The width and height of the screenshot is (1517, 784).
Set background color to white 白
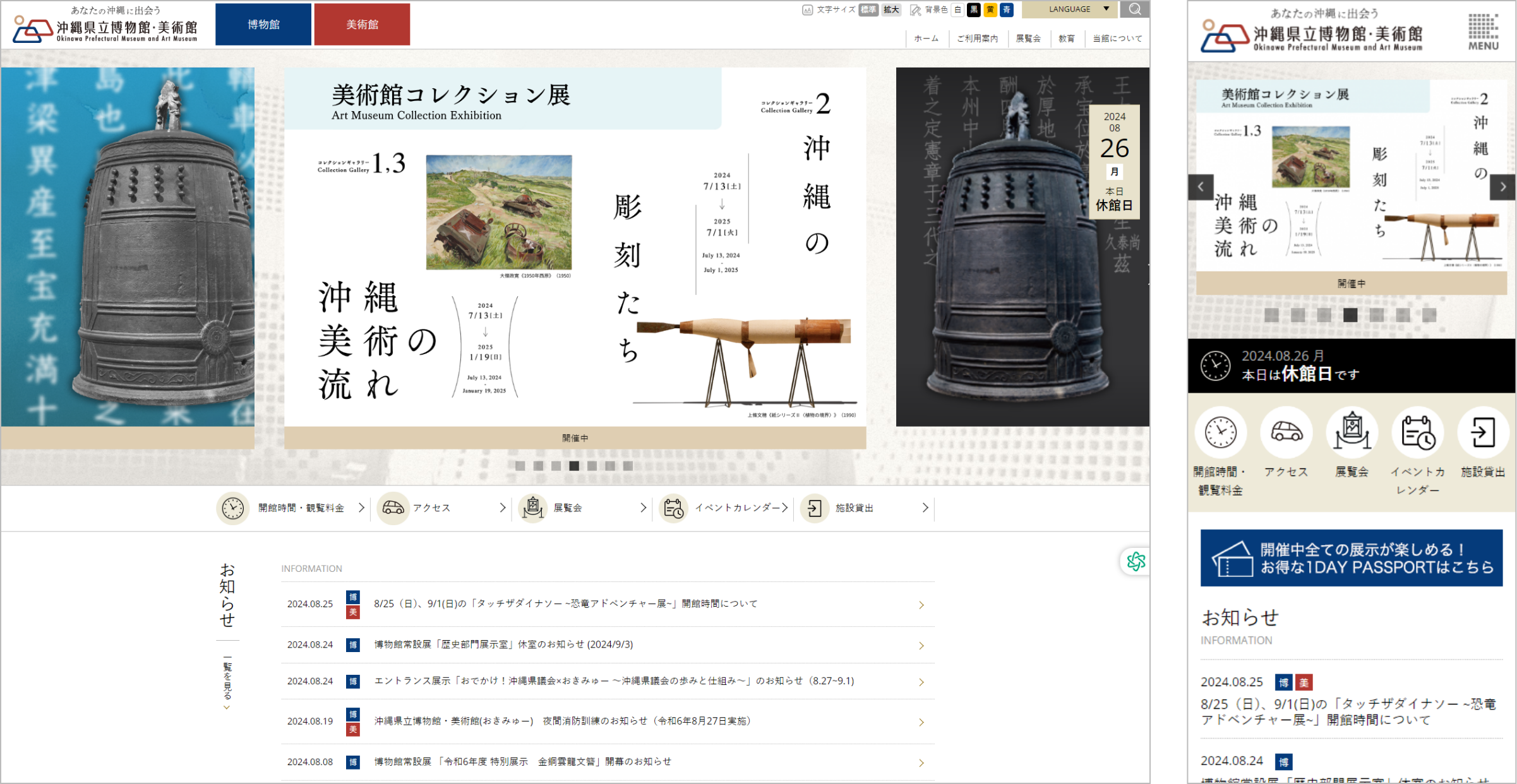pyautogui.click(x=957, y=9)
